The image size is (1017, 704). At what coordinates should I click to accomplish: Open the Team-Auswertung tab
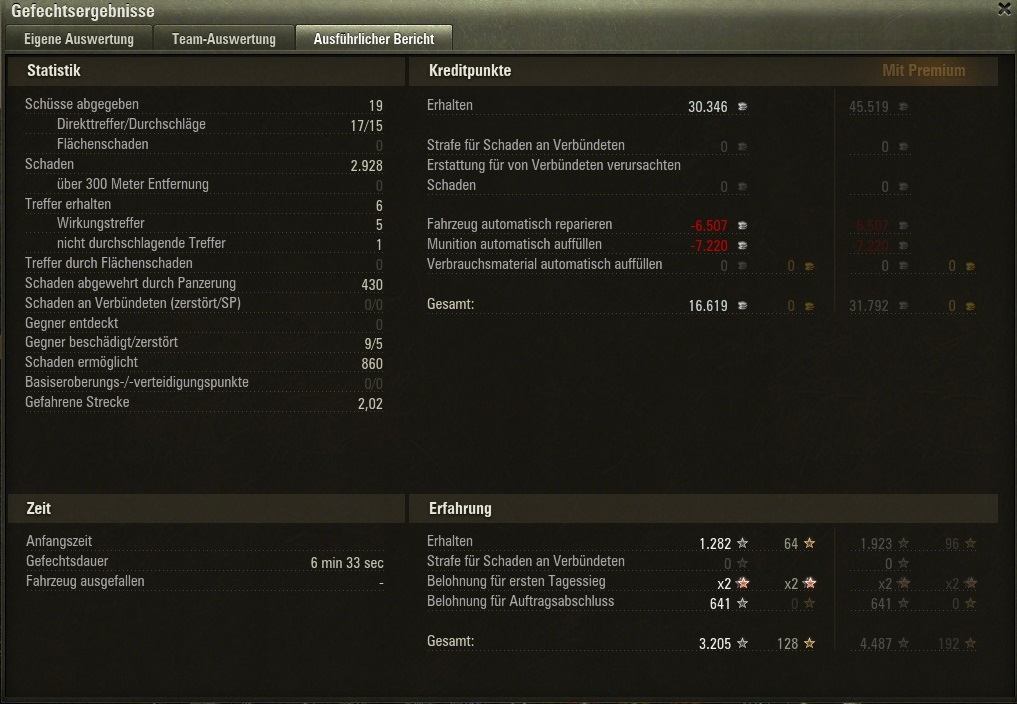(x=224, y=39)
